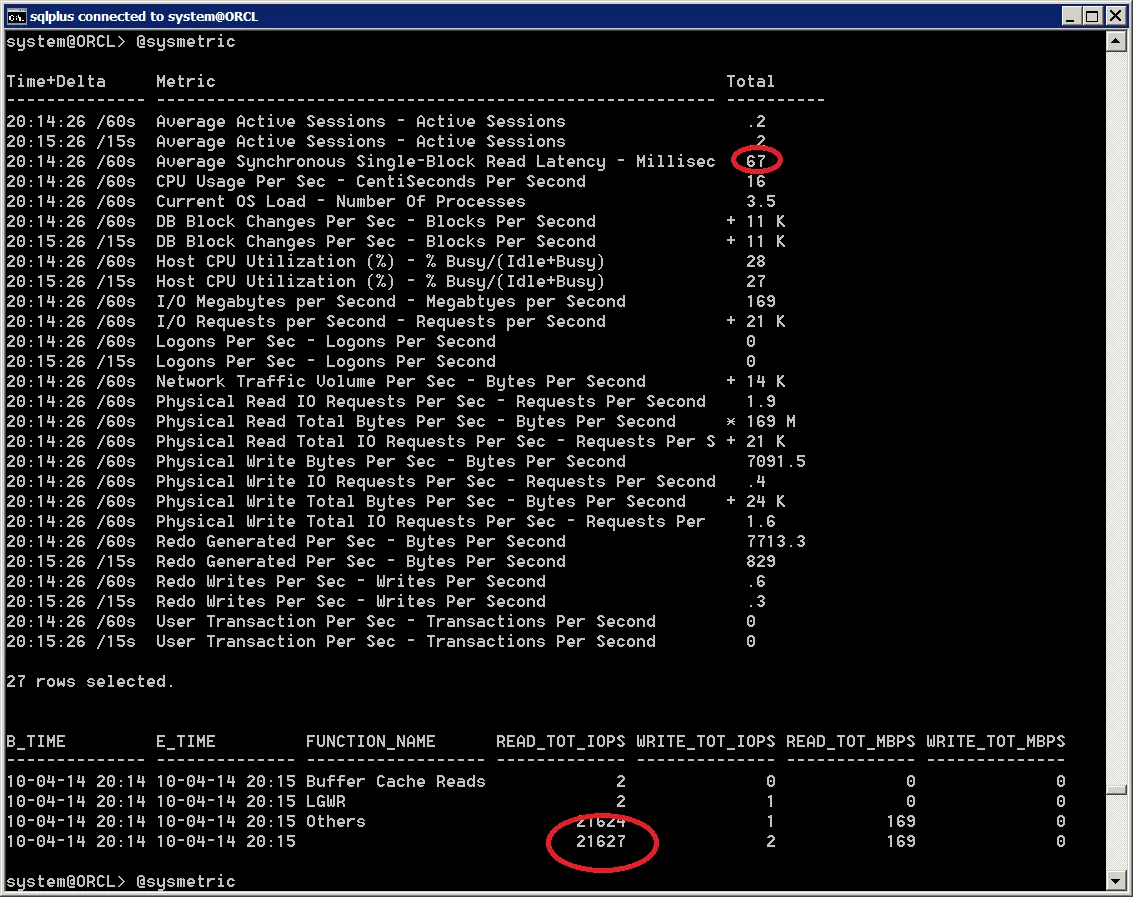Open the console system menu icon in title bar
The image size is (1133, 897).
(x=16, y=16)
